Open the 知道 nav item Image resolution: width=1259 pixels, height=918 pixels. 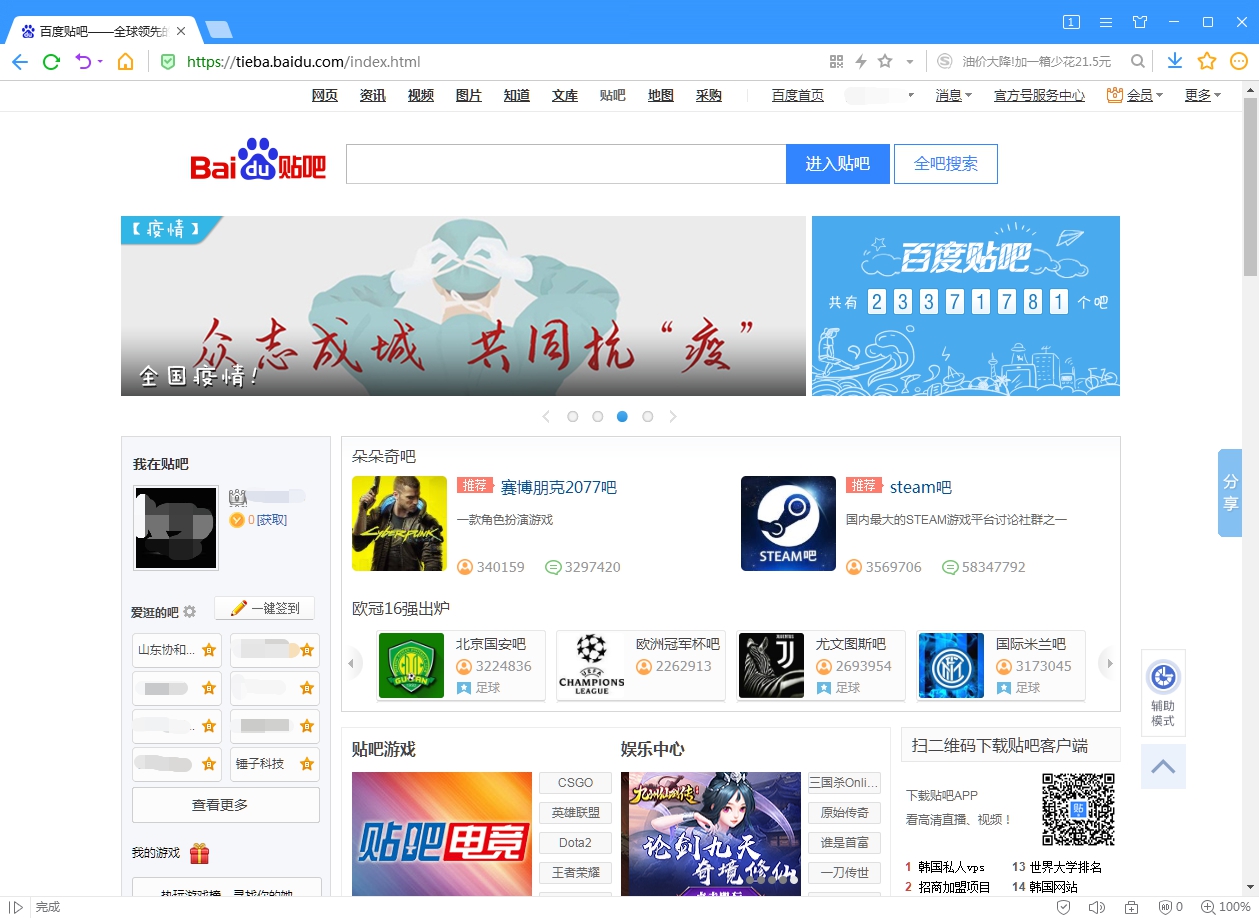517,95
